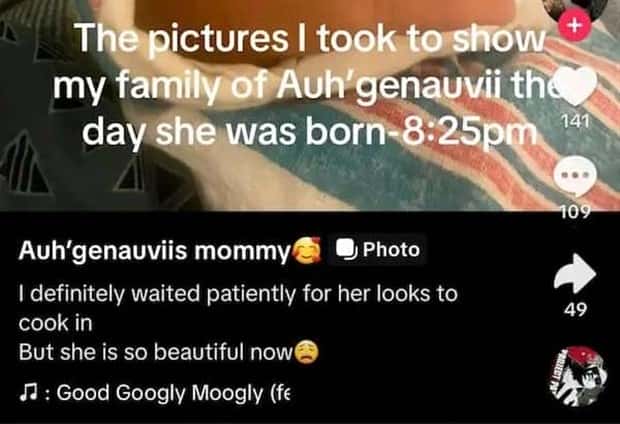The image size is (620, 424).
Task: Click the smiling hearts emoji beside the username
Action: click(x=308, y=250)
